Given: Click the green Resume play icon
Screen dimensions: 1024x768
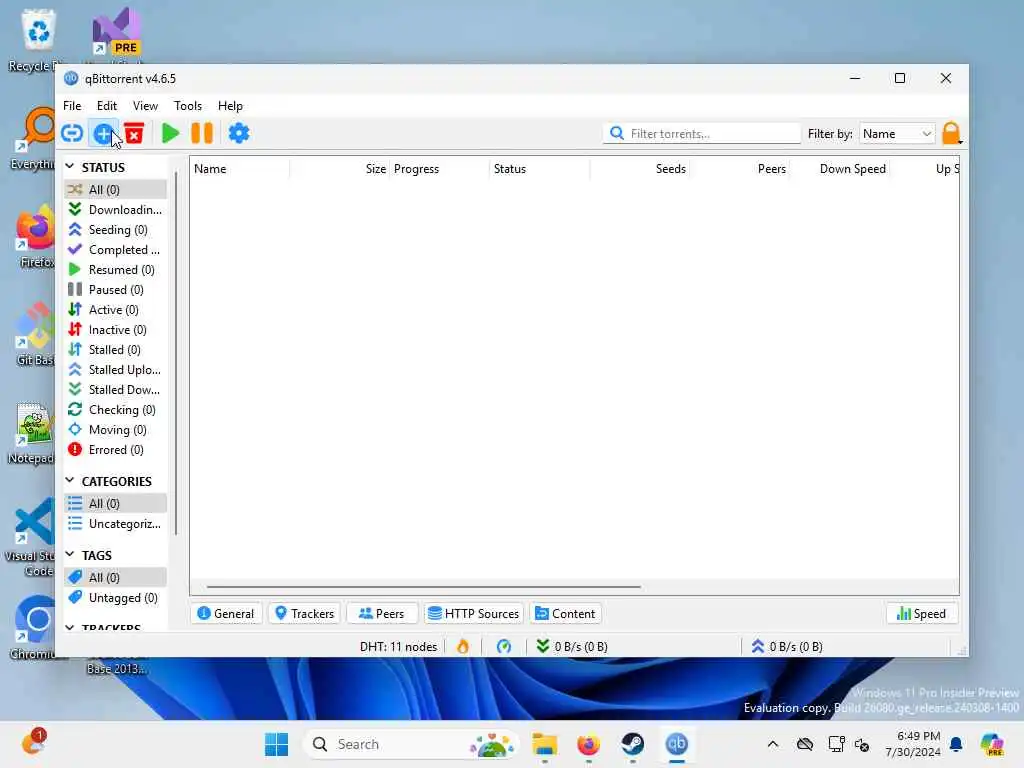Looking at the screenshot, I should pyautogui.click(x=170, y=133).
